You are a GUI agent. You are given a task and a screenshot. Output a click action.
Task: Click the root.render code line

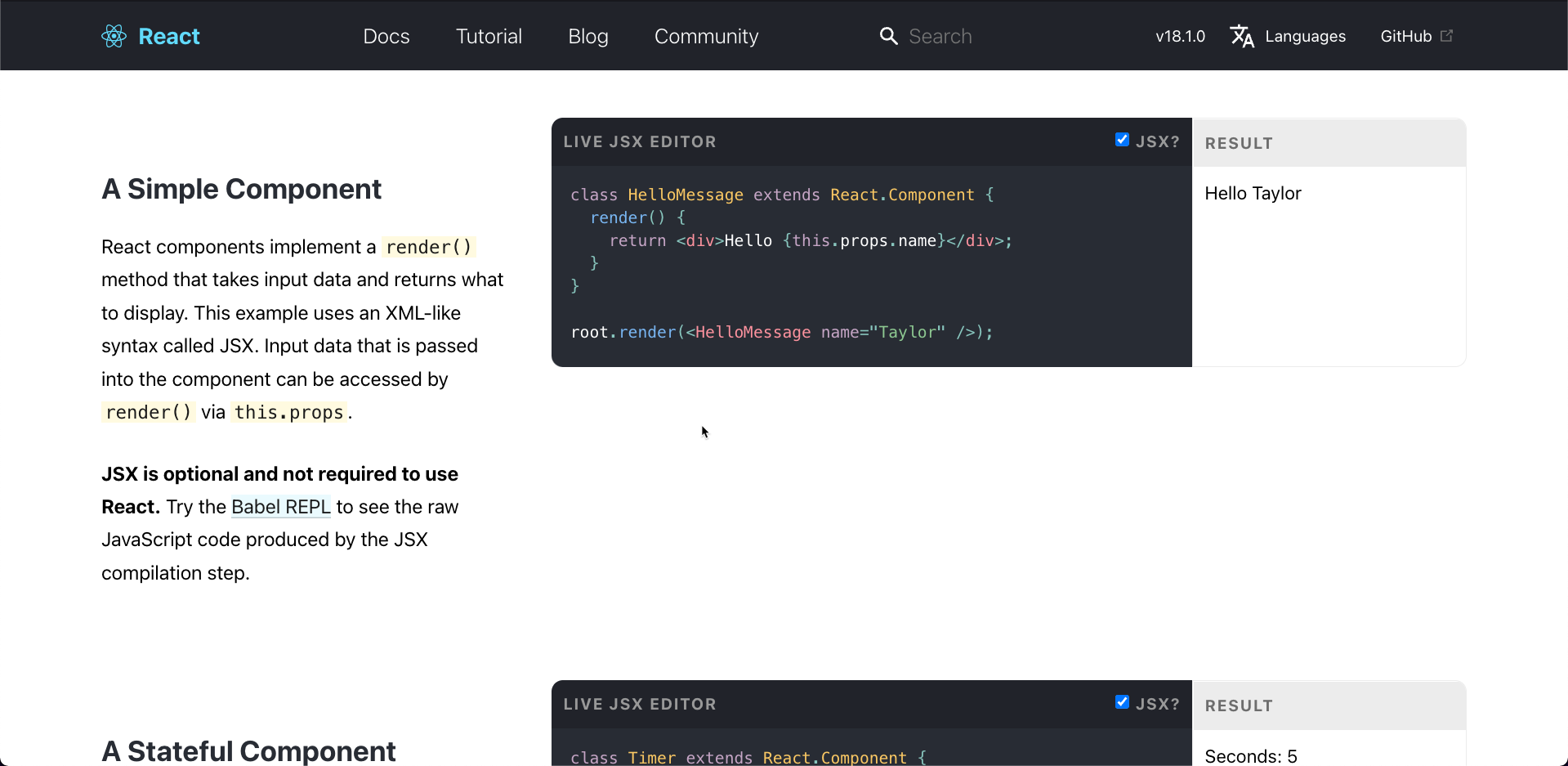pos(782,332)
